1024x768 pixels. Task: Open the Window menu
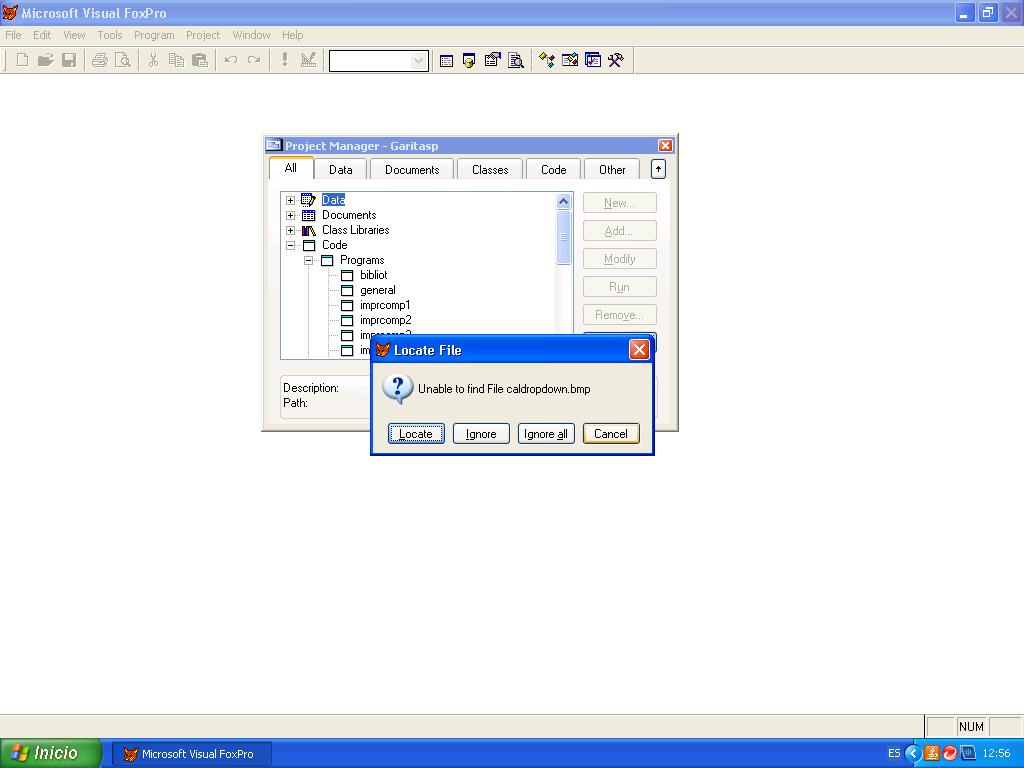pos(251,35)
